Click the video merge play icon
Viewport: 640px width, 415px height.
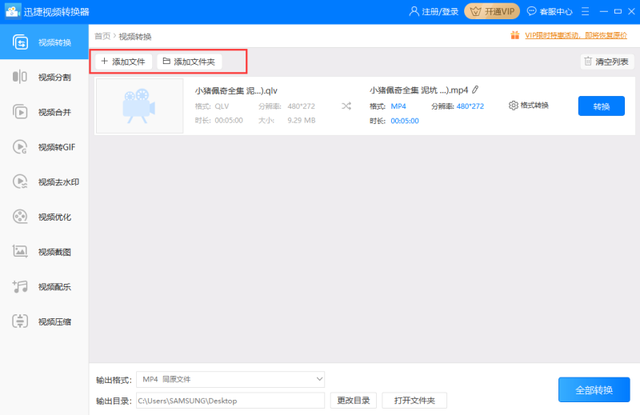[20, 112]
